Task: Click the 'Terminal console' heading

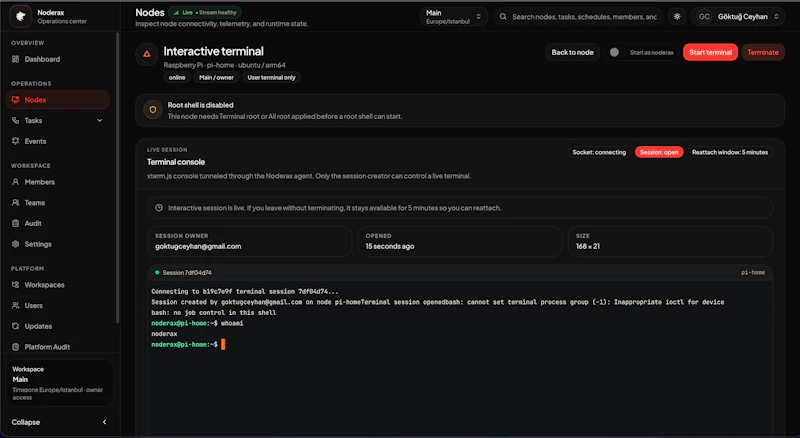Action: click(x=176, y=162)
